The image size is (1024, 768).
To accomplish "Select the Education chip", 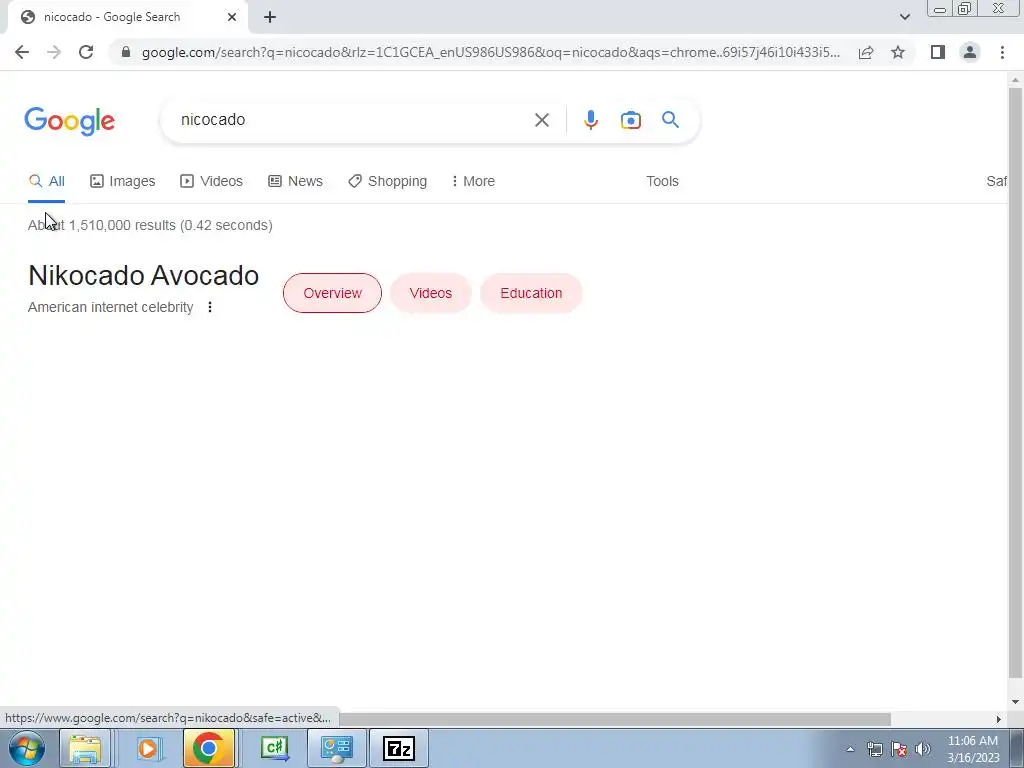I will [x=531, y=293].
